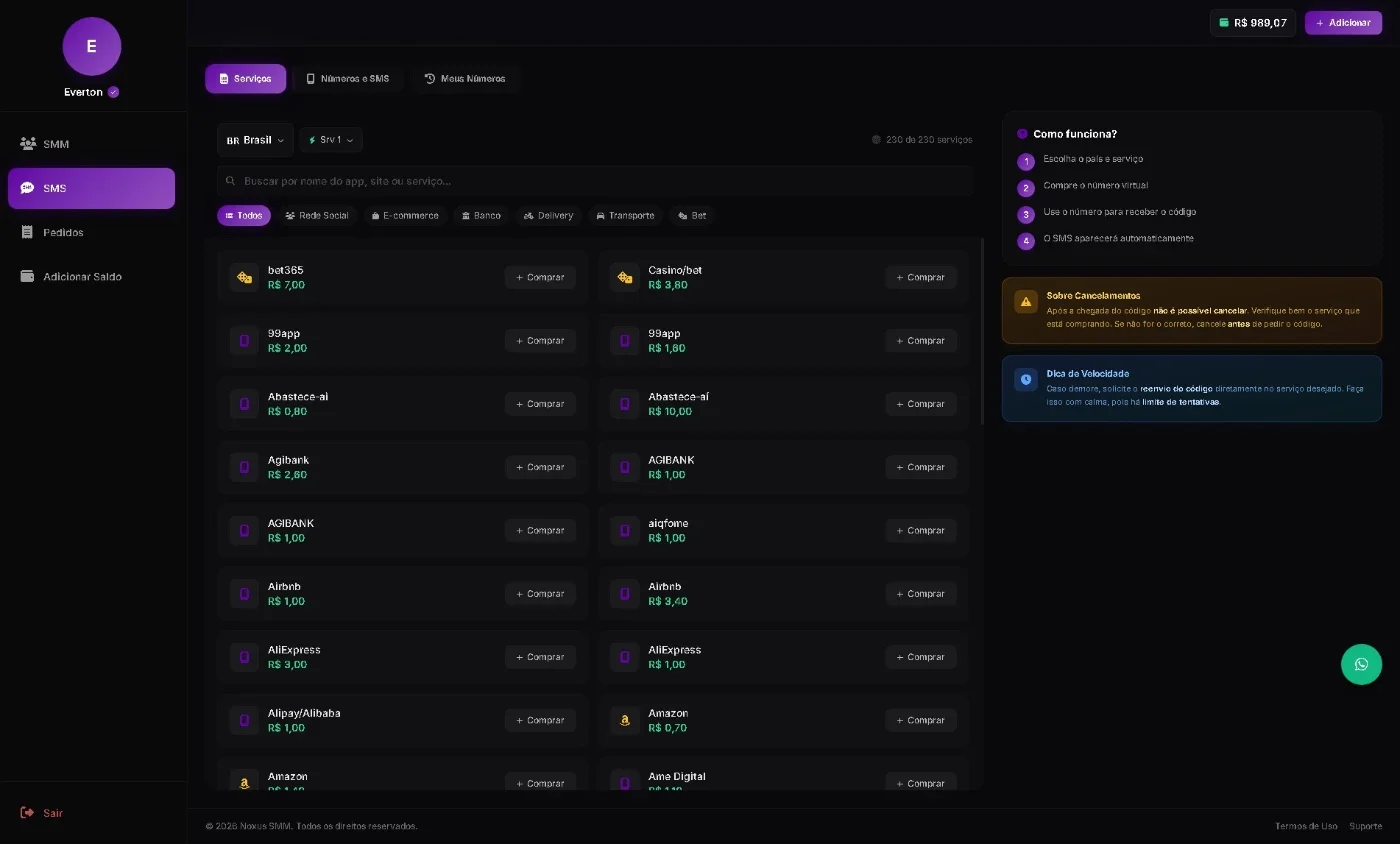1400x844 pixels.
Task: Click the Everton username text
Action: (83, 92)
